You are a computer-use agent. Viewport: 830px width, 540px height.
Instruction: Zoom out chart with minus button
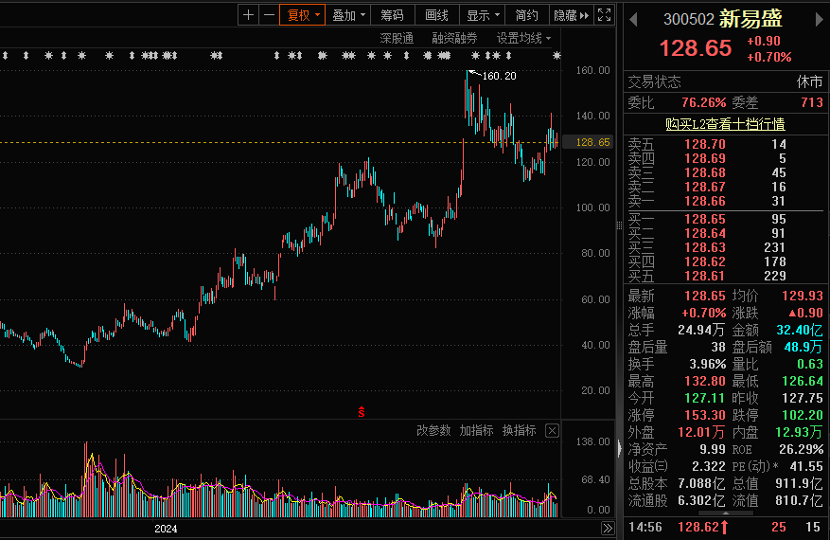click(269, 15)
